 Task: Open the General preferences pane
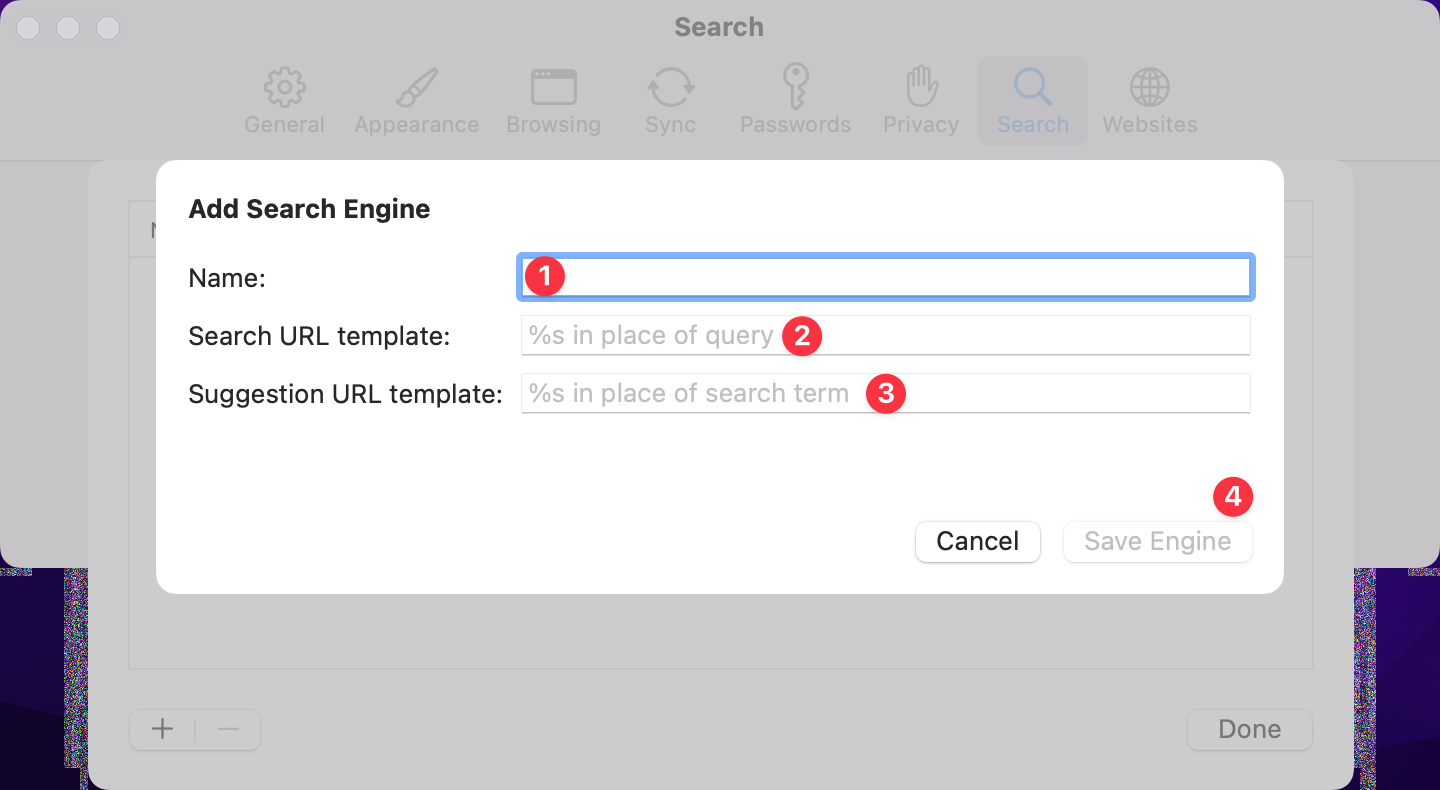coord(284,100)
